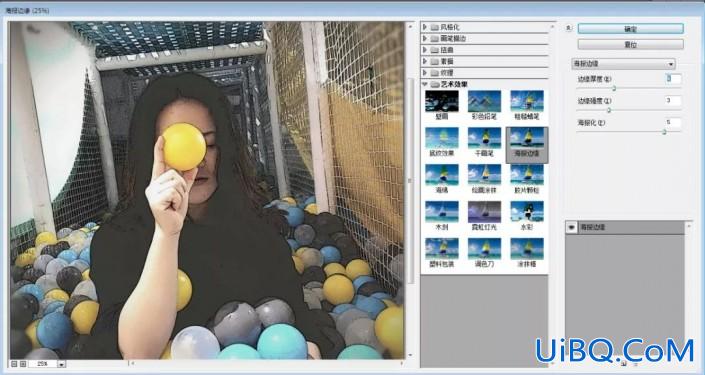Select the 彩色铅笔 (Colored Pencil) filter thumbnail
Screen dimensions: 705x375
tap(484, 101)
